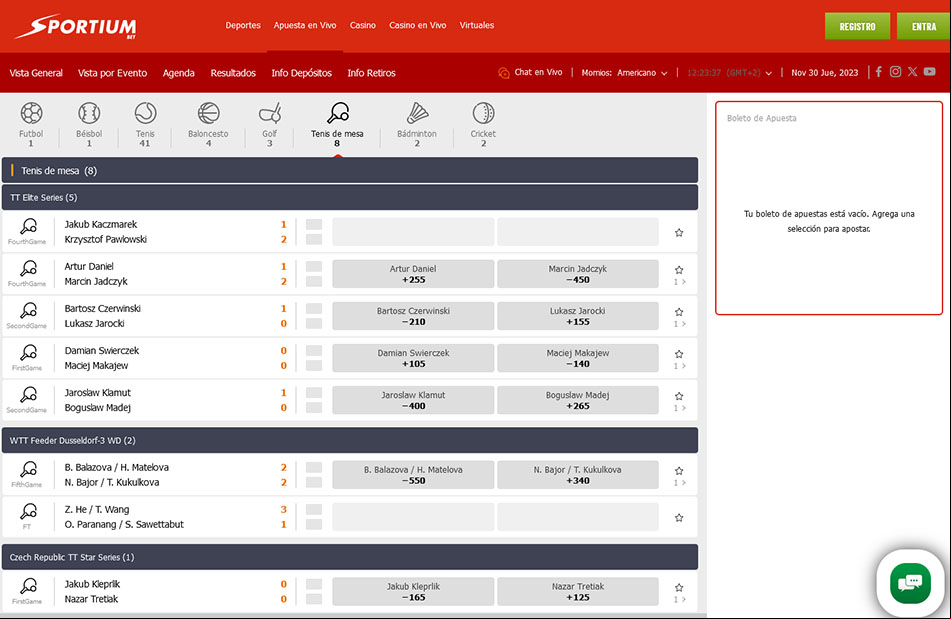Viewport: 951px width, 619px height.
Task: Favorite the Kleprlik vs Tretiak match star
Action: click(679, 587)
